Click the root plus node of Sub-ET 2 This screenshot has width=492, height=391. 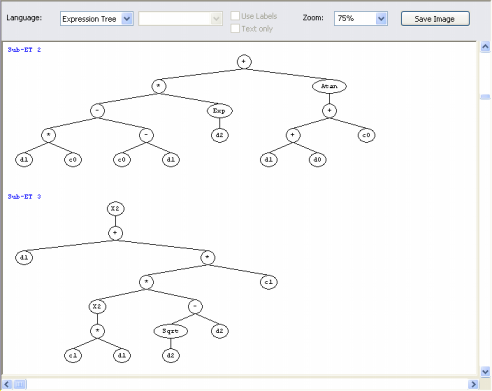[244, 62]
